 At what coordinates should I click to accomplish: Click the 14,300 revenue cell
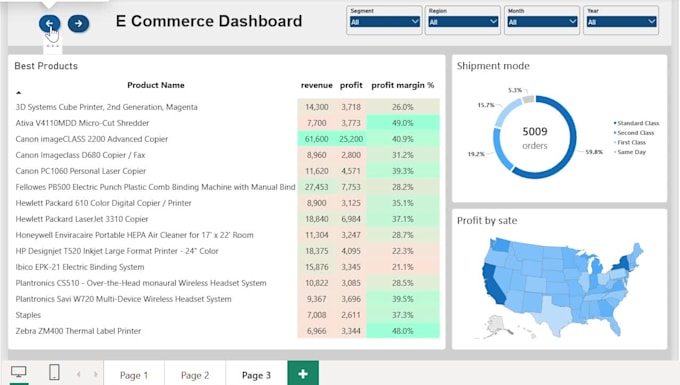(x=317, y=107)
